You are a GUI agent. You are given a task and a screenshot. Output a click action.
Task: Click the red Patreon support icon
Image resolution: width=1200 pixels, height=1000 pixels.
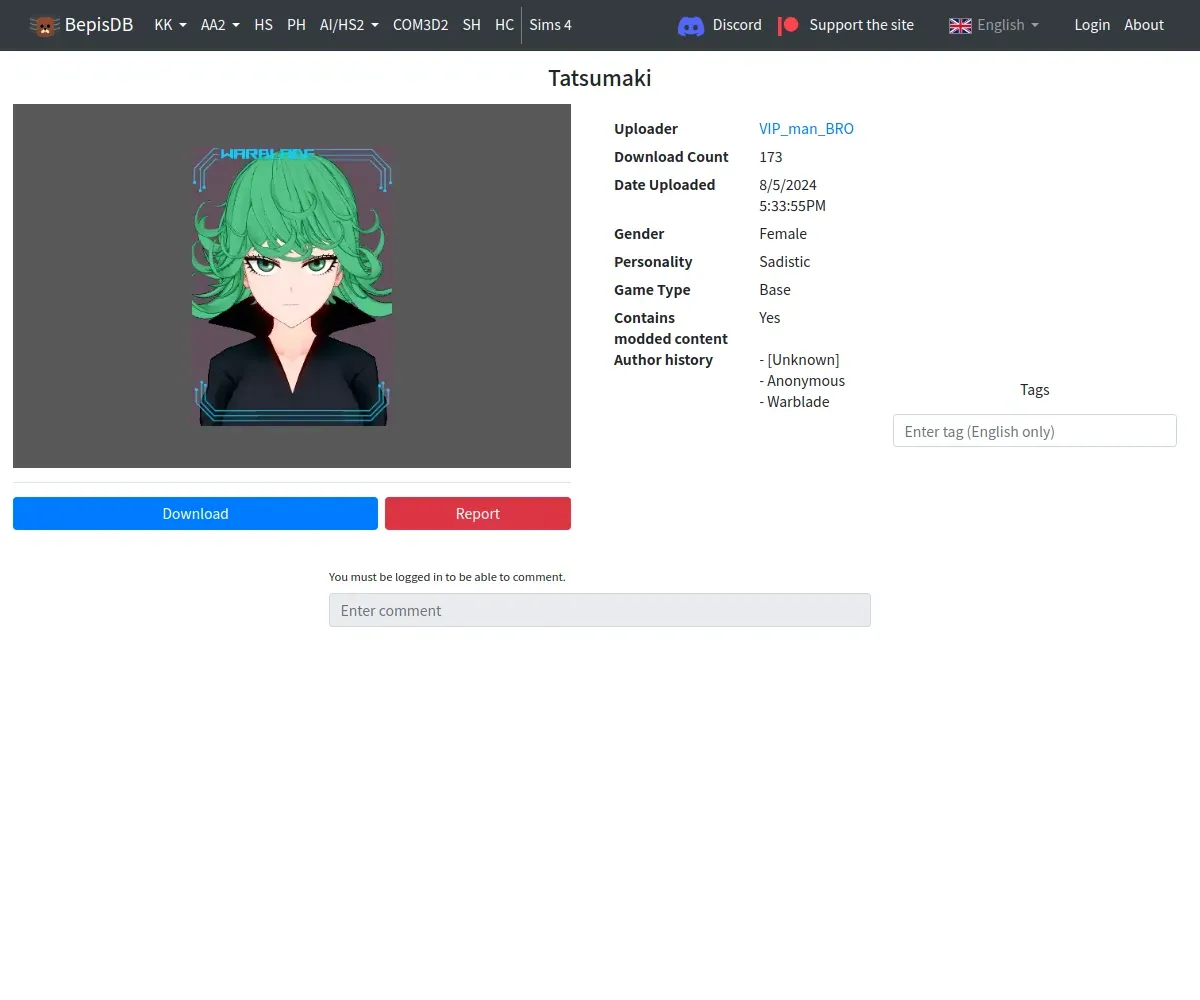(789, 25)
